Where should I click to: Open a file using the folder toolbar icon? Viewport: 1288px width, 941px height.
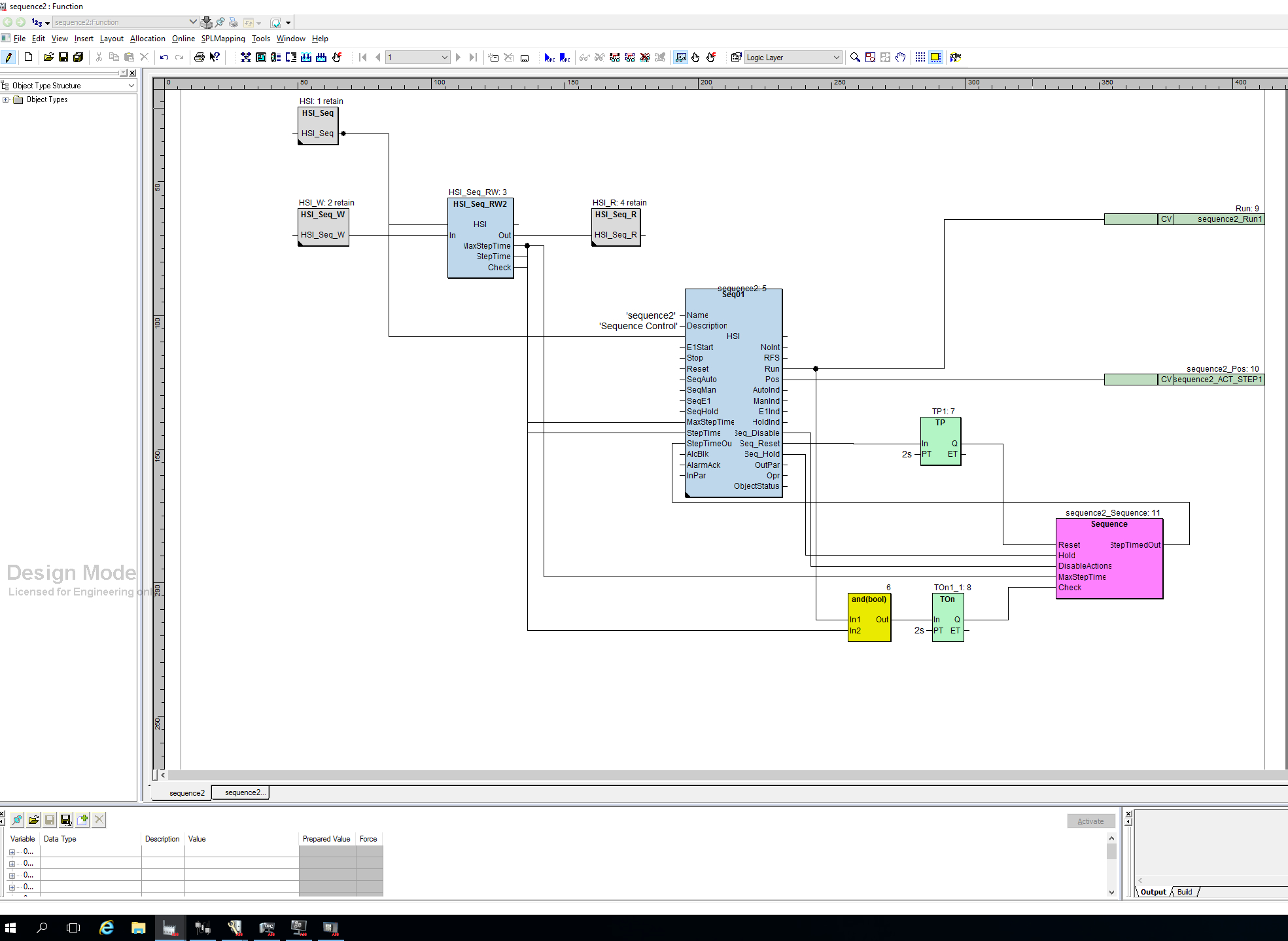pos(48,58)
